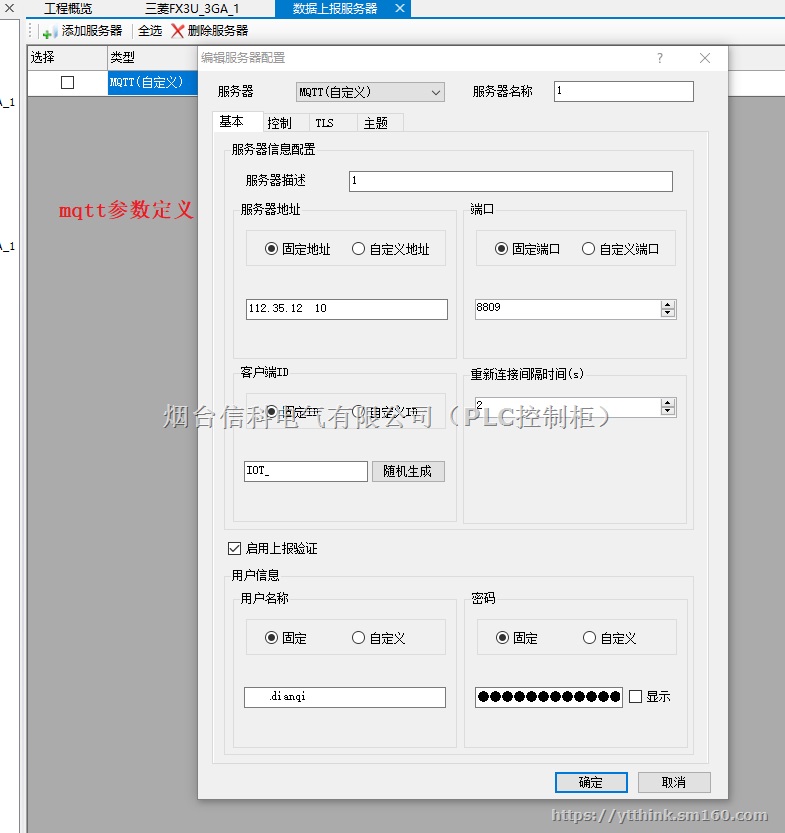Click the 添加服务器 add-server icon

[49, 32]
